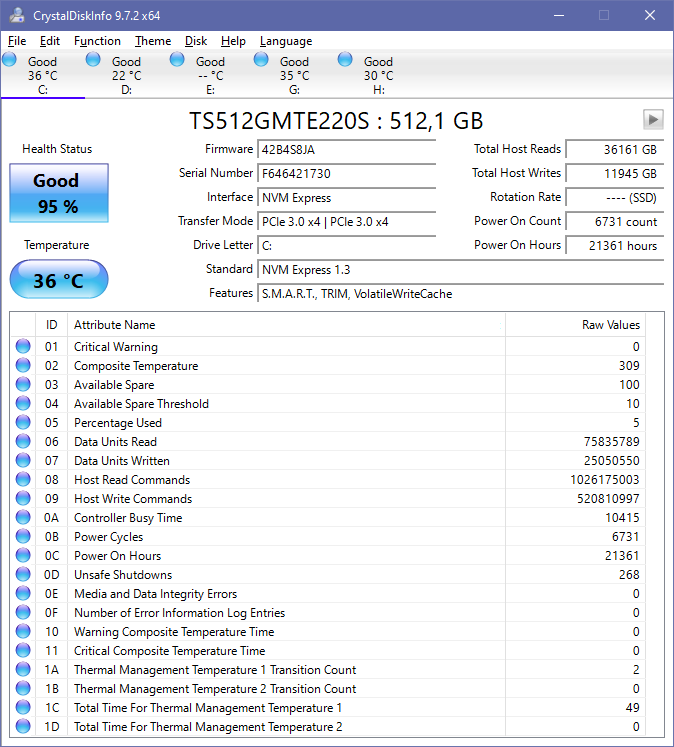
Task: Click the Good 95 % health status button
Action: pyautogui.click(x=59, y=193)
